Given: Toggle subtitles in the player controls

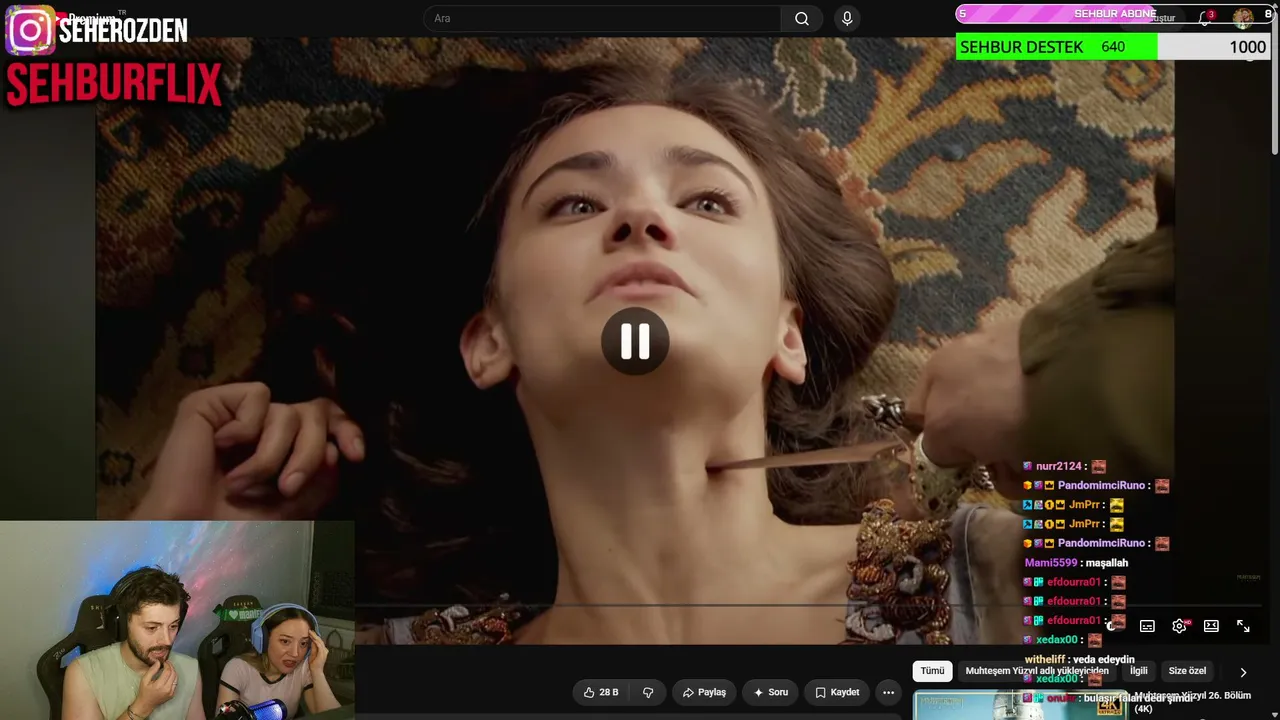Looking at the screenshot, I should (x=1147, y=626).
